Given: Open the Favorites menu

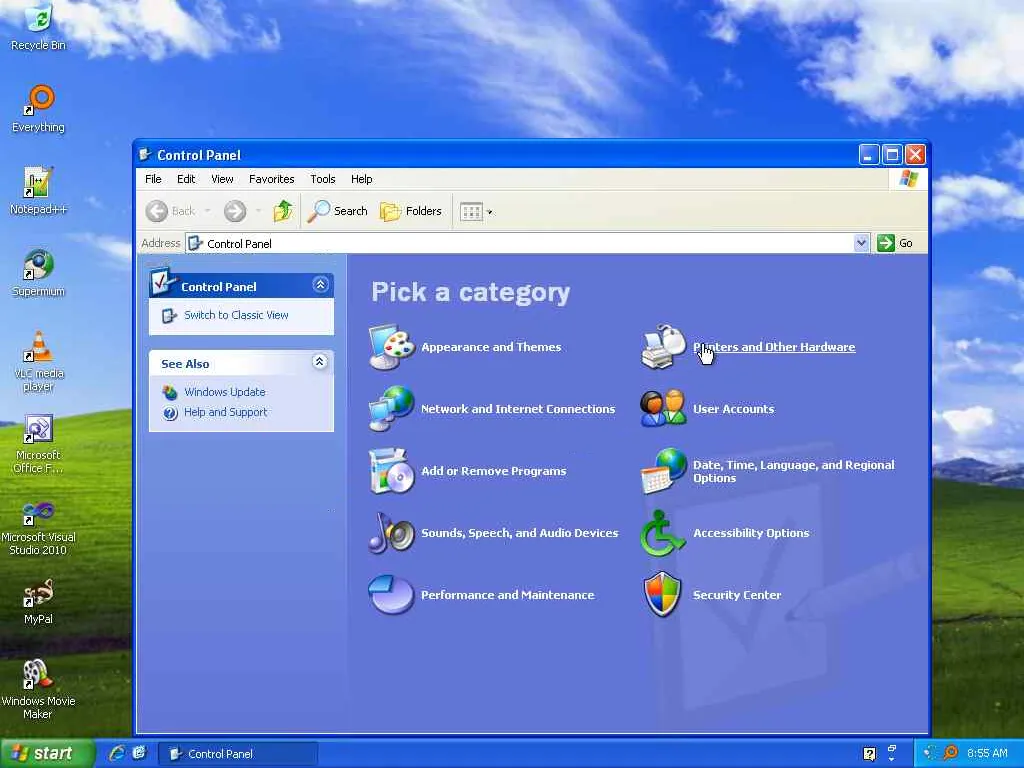Looking at the screenshot, I should tap(272, 179).
